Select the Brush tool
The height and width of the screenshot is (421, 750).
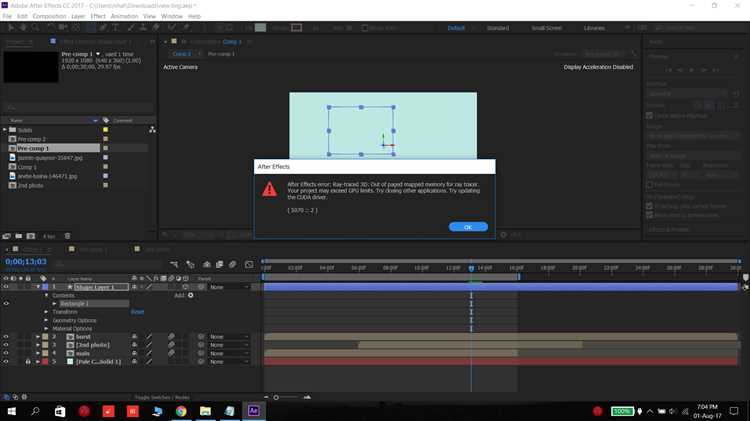[131, 28]
